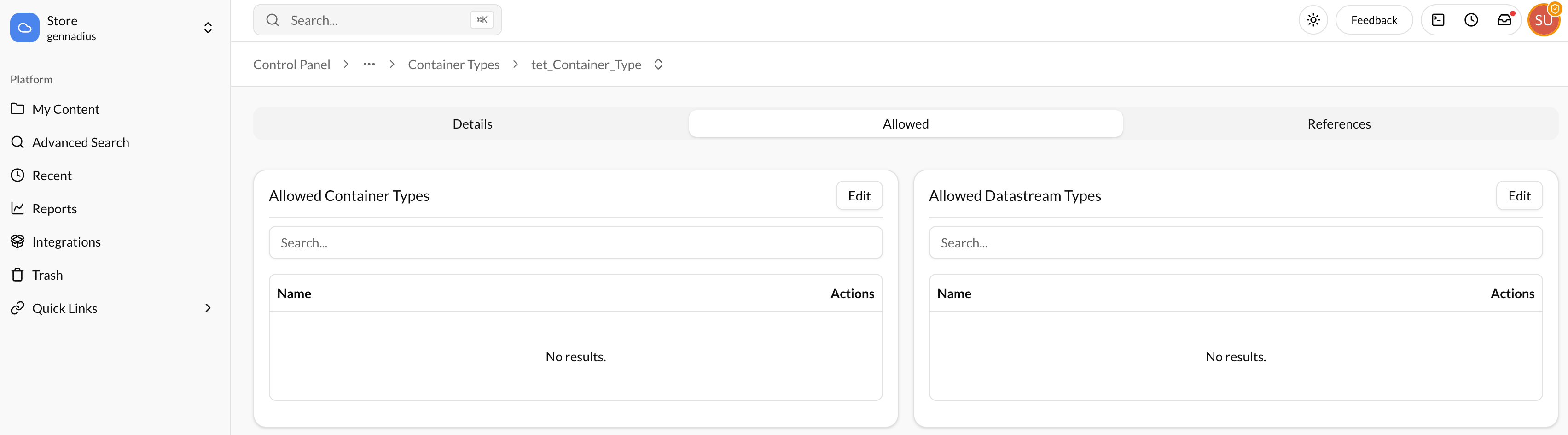Open the terminal console icon in header
Screen dimensions: 1568x435
tap(1438, 19)
